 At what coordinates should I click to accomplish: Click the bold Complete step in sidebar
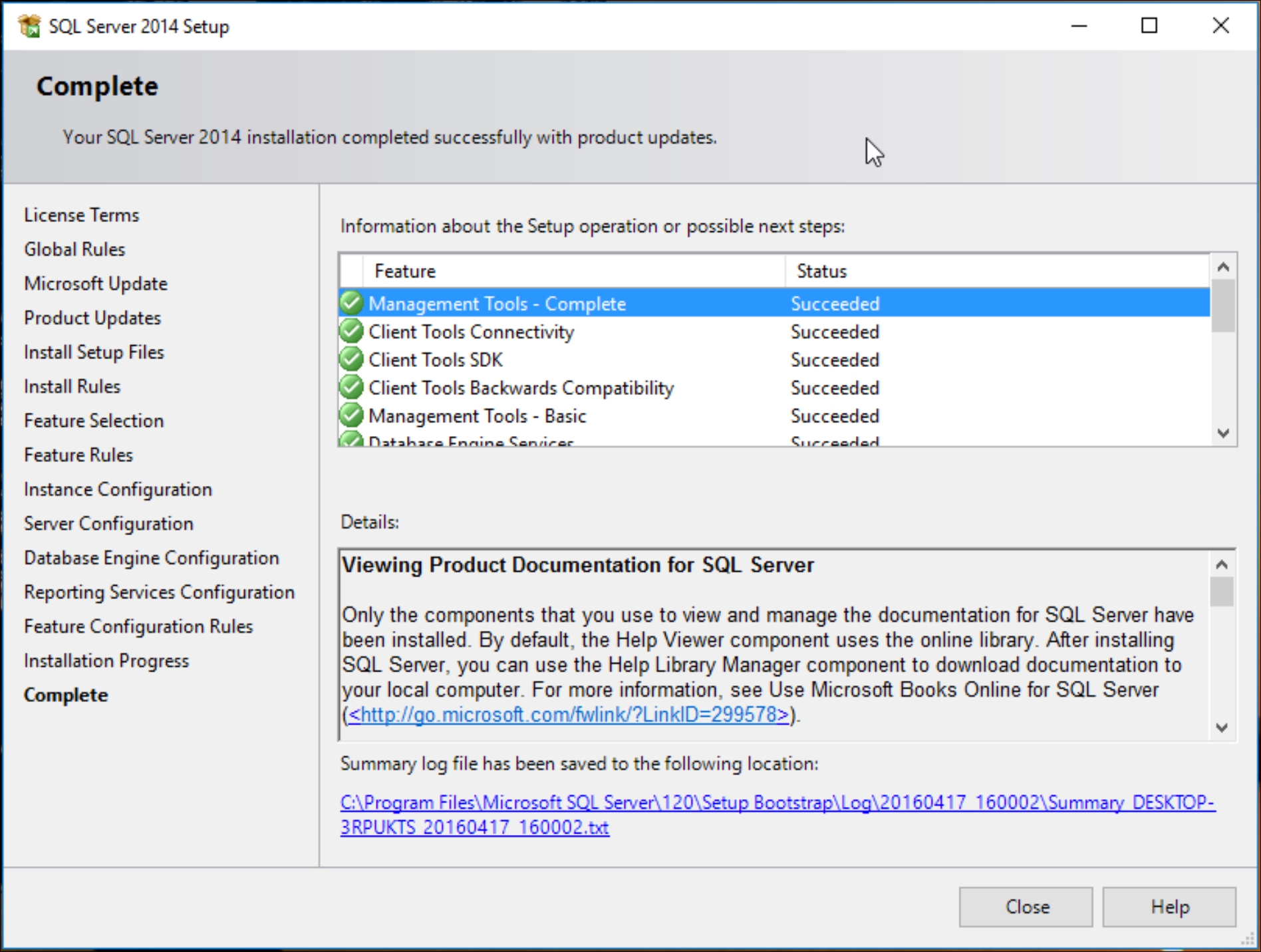pyautogui.click(x=66, y=695)
